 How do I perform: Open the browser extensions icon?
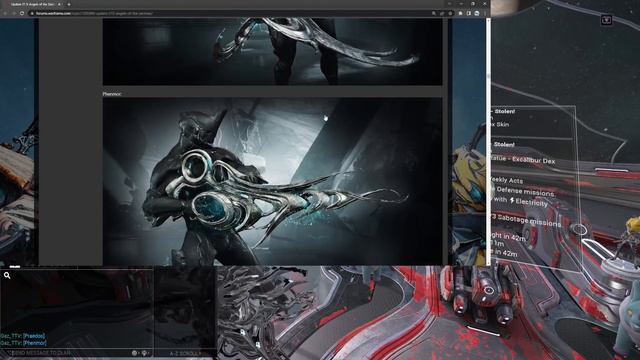coord(460,13)
